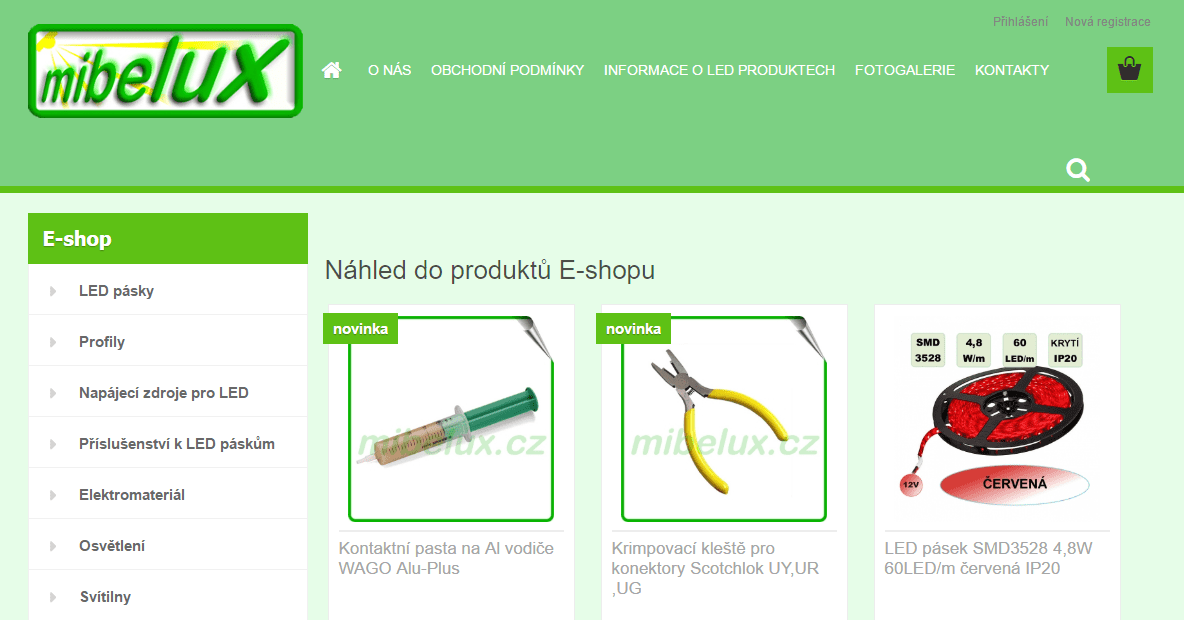View the red LED strip product image
The height and width of the screenshot is (620, 1184).
(997, 418)
